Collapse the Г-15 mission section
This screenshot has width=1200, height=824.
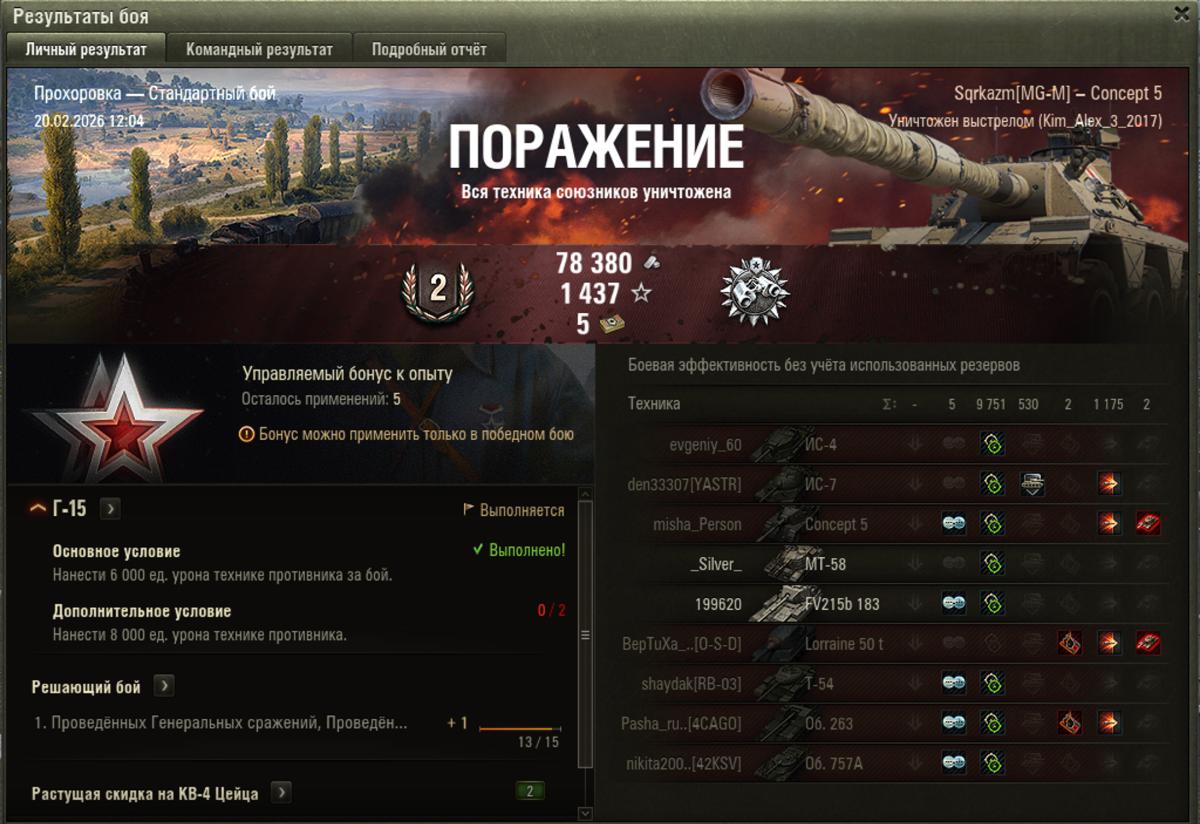[39, 509]
